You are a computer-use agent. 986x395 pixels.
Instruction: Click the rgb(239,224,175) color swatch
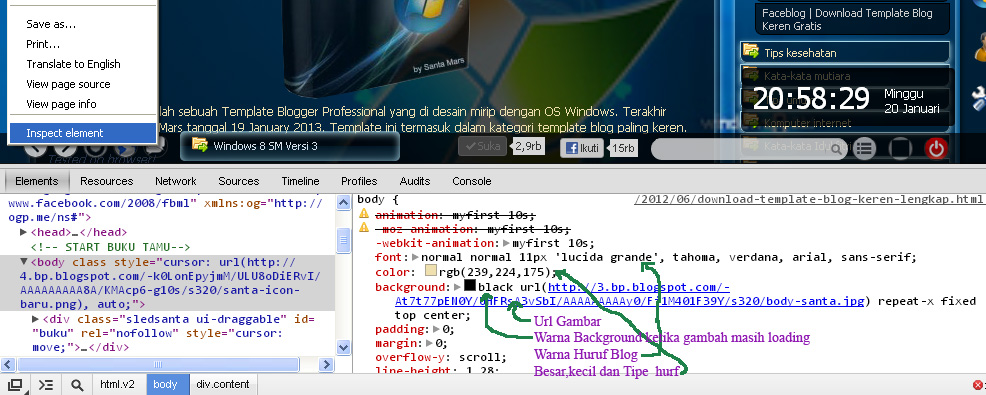tap(431, 272)
